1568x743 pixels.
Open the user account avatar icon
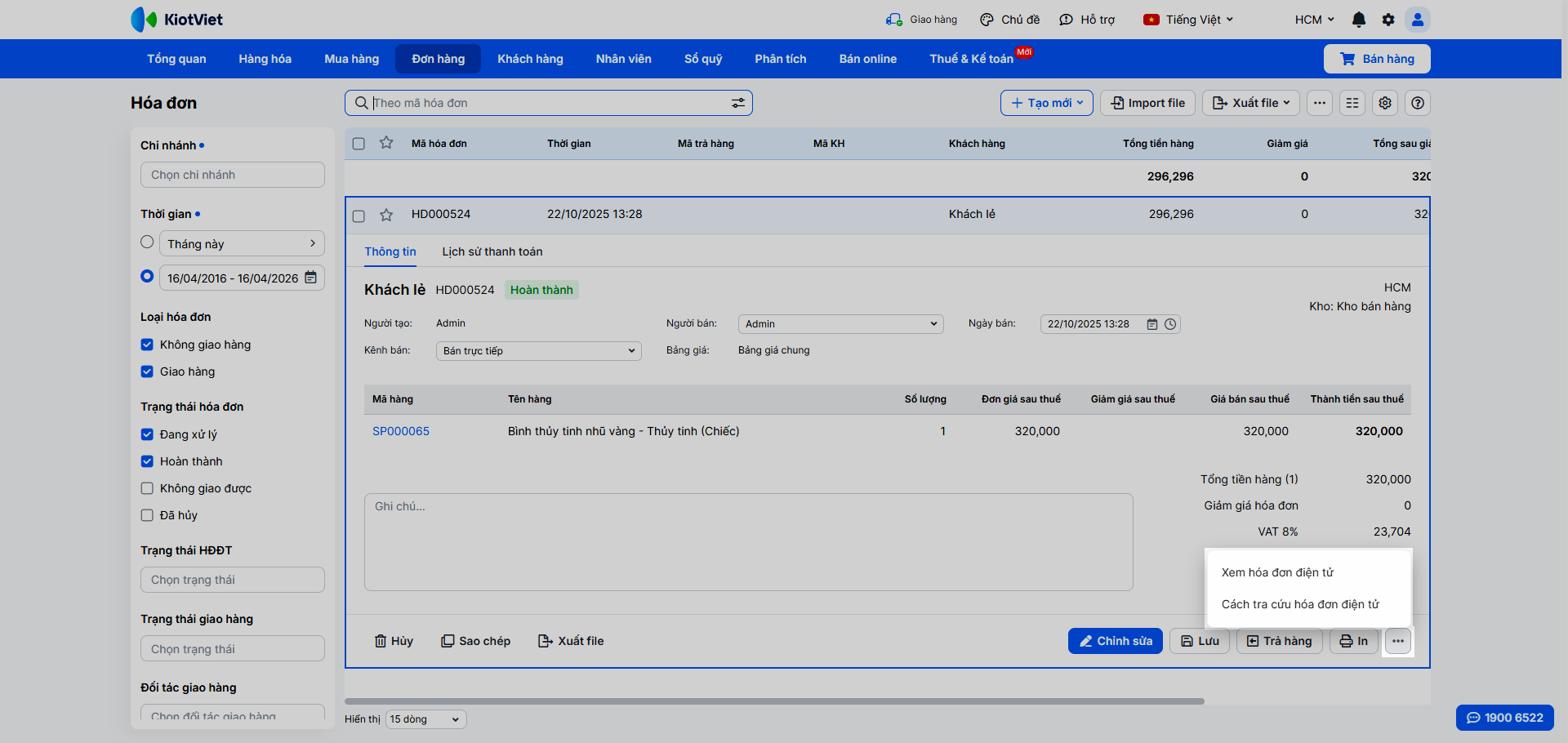[x=1418, y=20]
